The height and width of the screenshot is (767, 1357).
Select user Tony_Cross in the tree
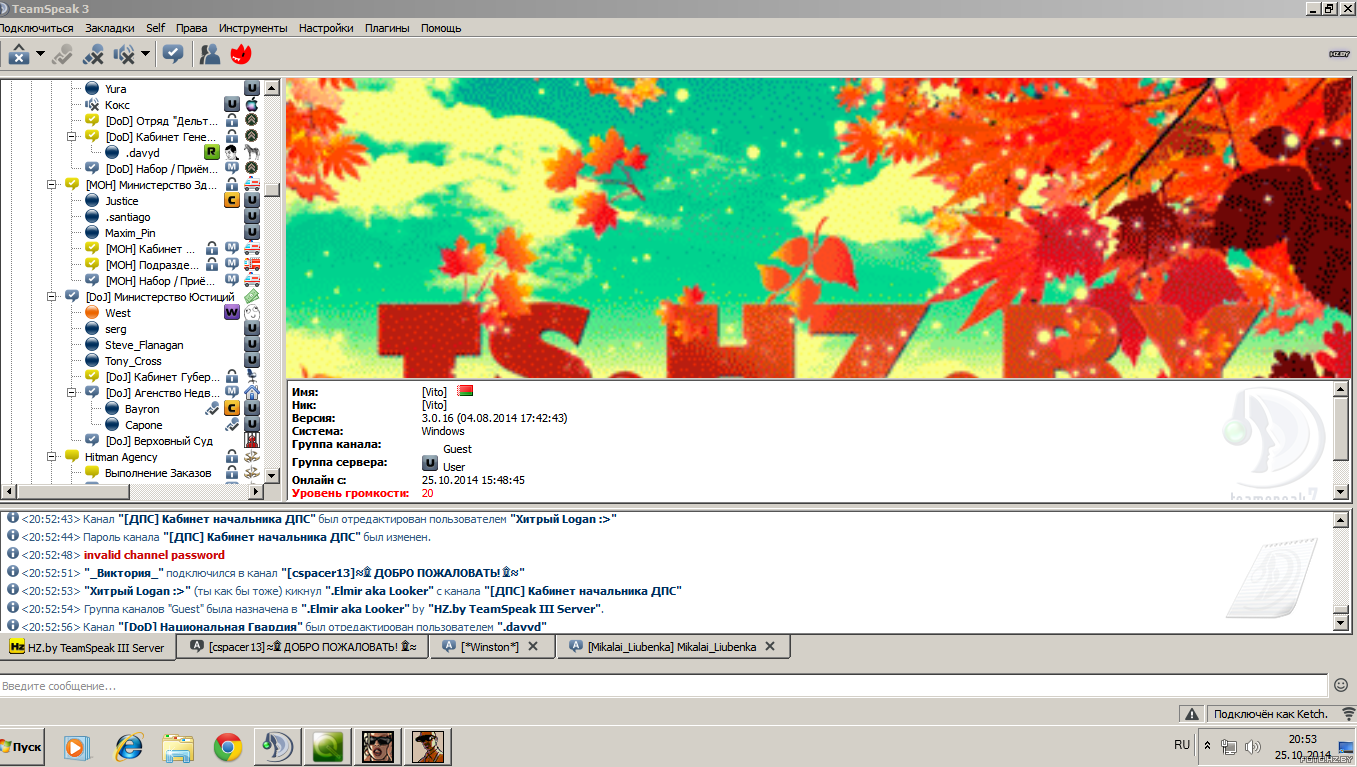[133, 361]
